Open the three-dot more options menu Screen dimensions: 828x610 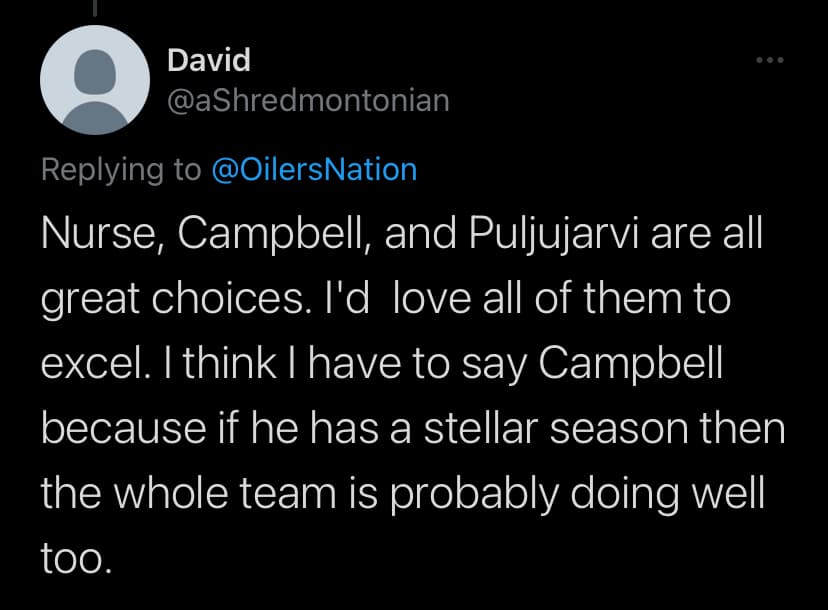[770, 61]
